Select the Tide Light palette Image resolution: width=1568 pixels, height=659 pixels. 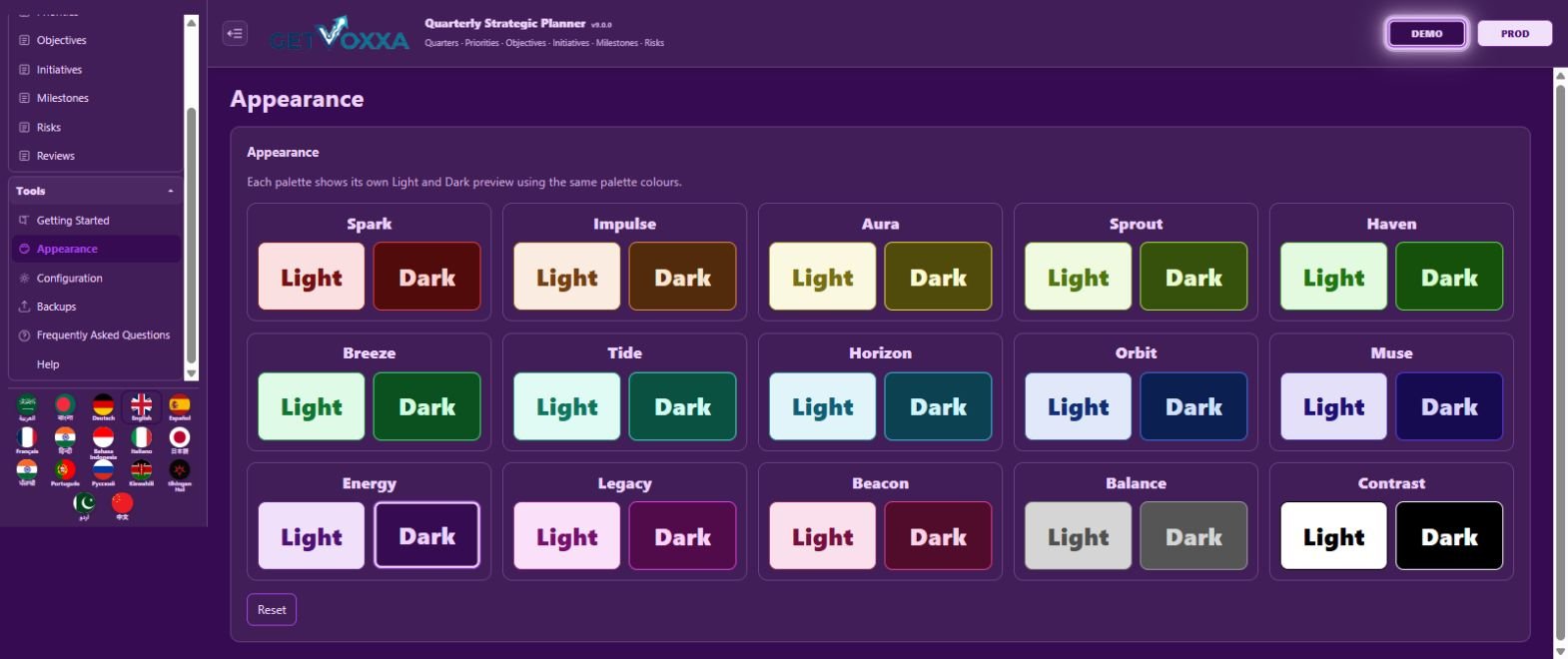pyautogui.click(x=567, y=406)
